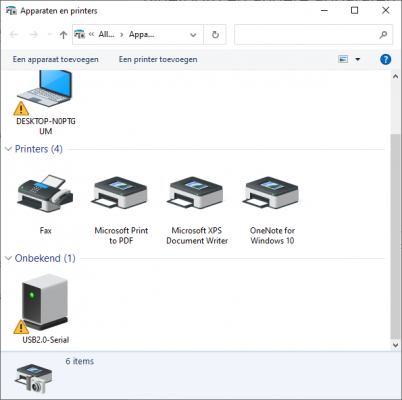
Task: Click the Forward navigation arrow
Action: 34,35
